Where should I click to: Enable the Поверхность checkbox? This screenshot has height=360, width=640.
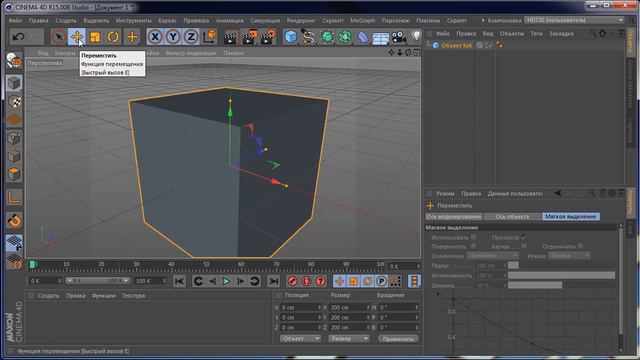[x=473, y=246]
